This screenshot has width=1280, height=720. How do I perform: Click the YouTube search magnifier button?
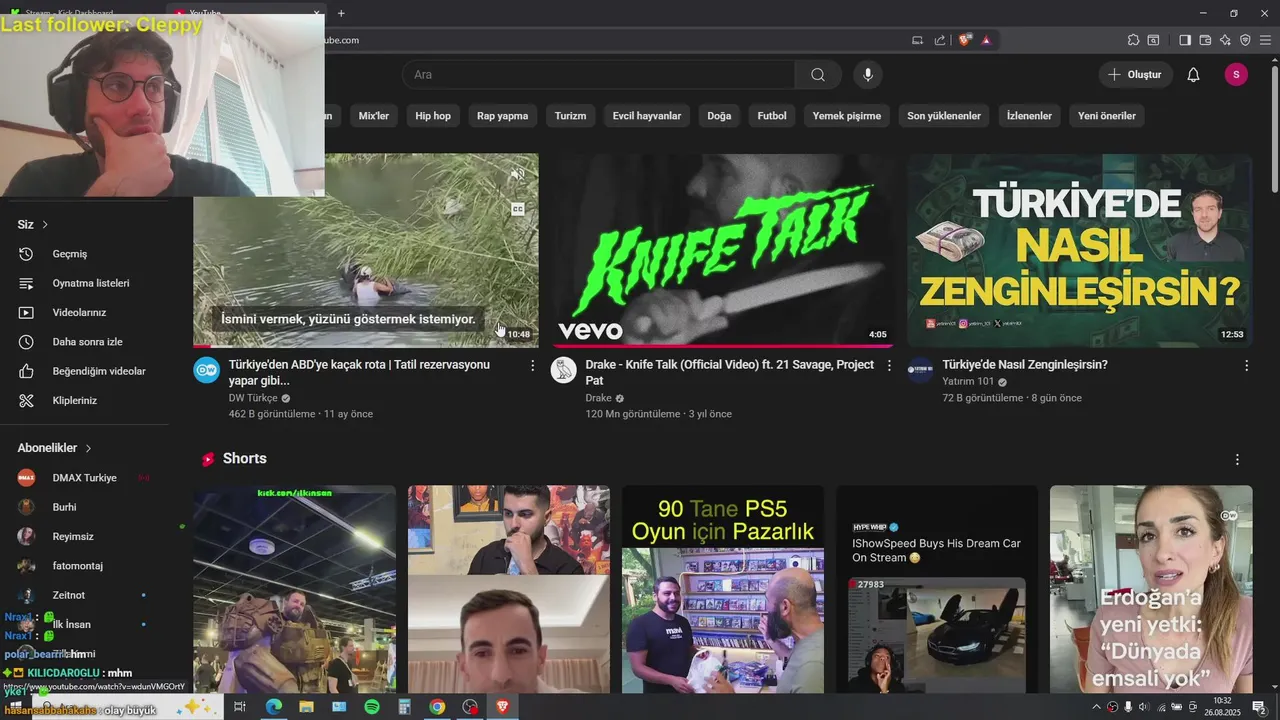818,75
